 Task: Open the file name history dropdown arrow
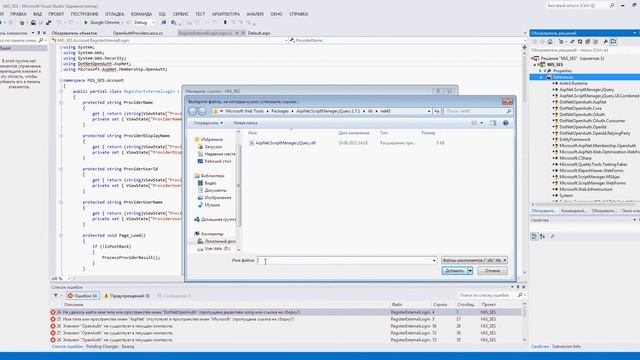coord(434,260)
